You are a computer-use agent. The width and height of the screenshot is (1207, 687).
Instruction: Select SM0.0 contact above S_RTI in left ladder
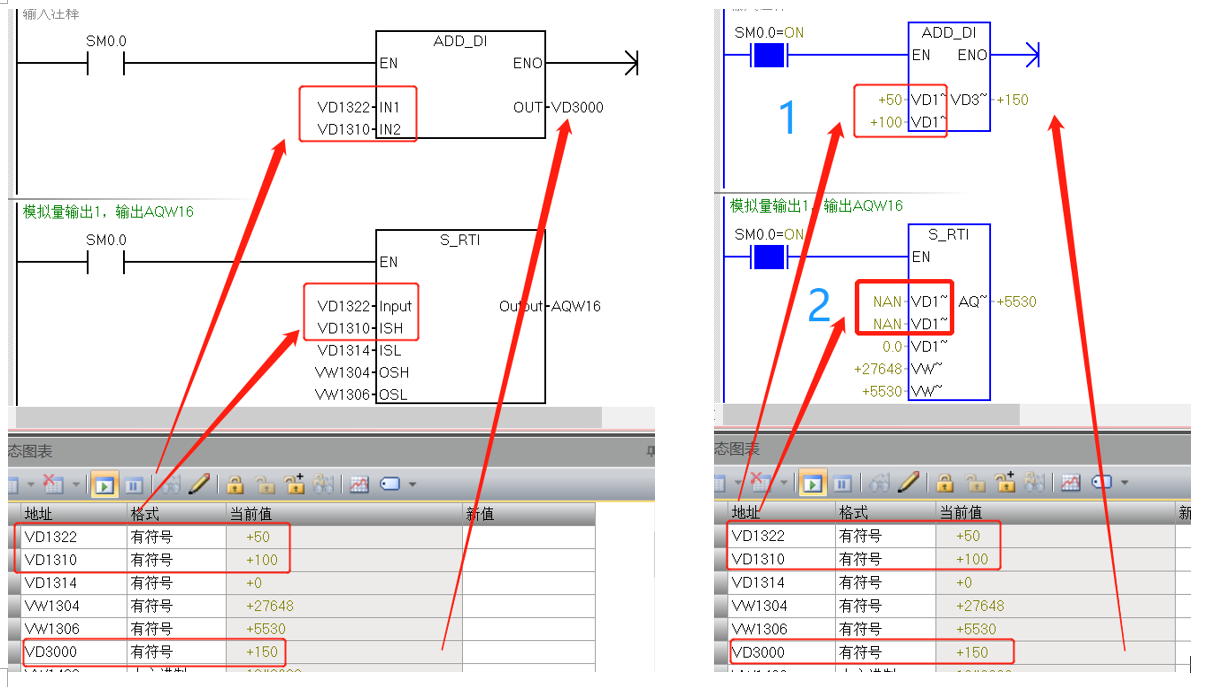pyautogui.click(x=105, y=263)
